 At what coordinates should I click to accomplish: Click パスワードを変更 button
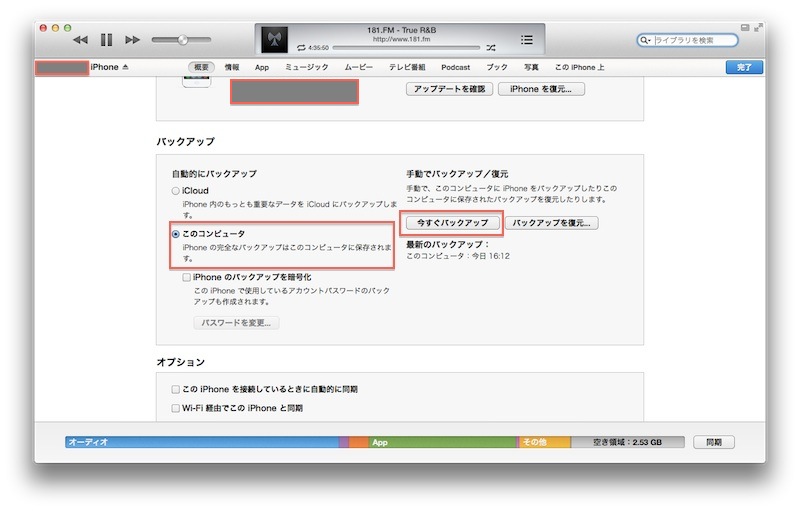click(x=236, y=323)
